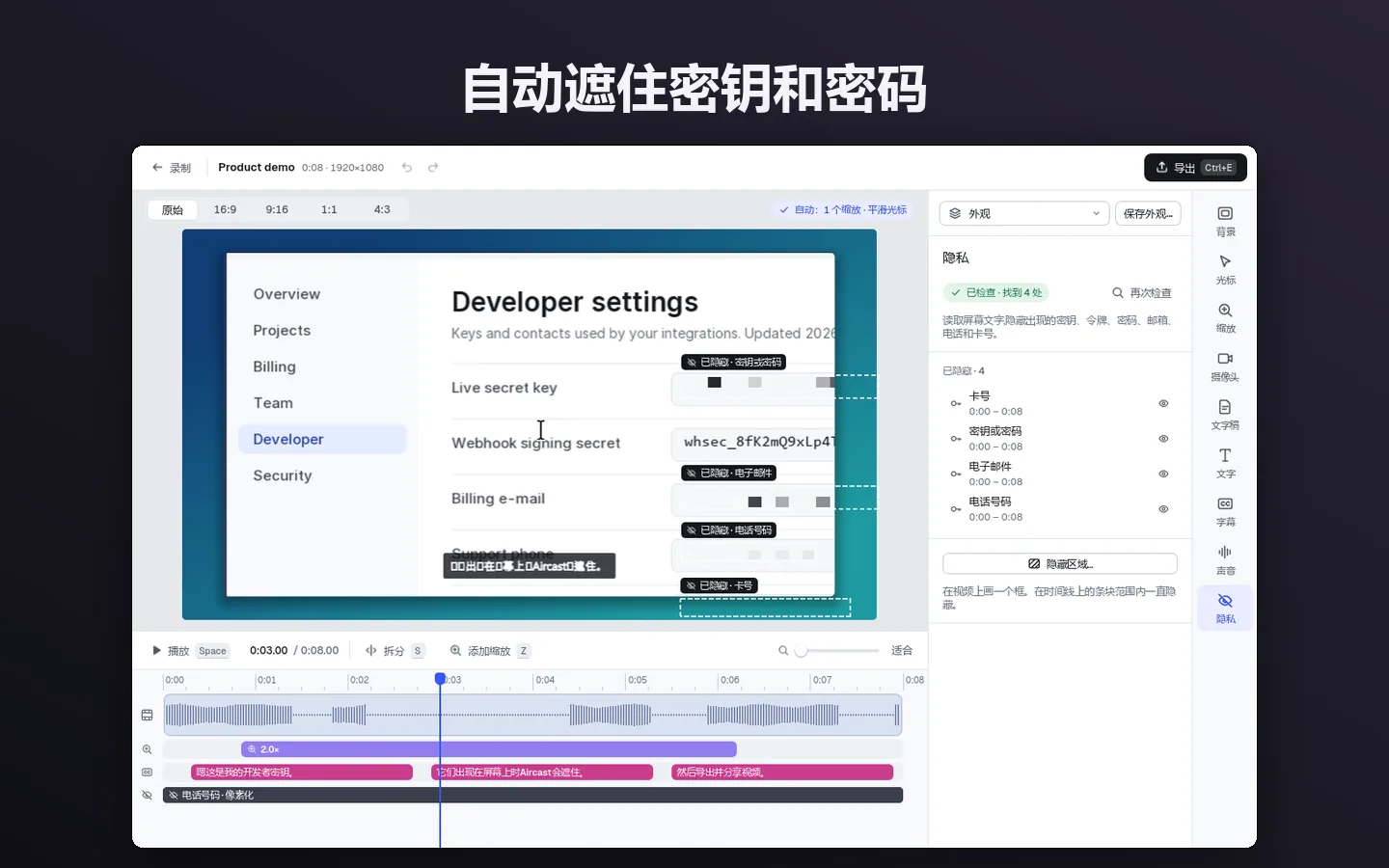
Task: Click the 拆分 split button
Action: pyautogui.click(x=395, y=651)
